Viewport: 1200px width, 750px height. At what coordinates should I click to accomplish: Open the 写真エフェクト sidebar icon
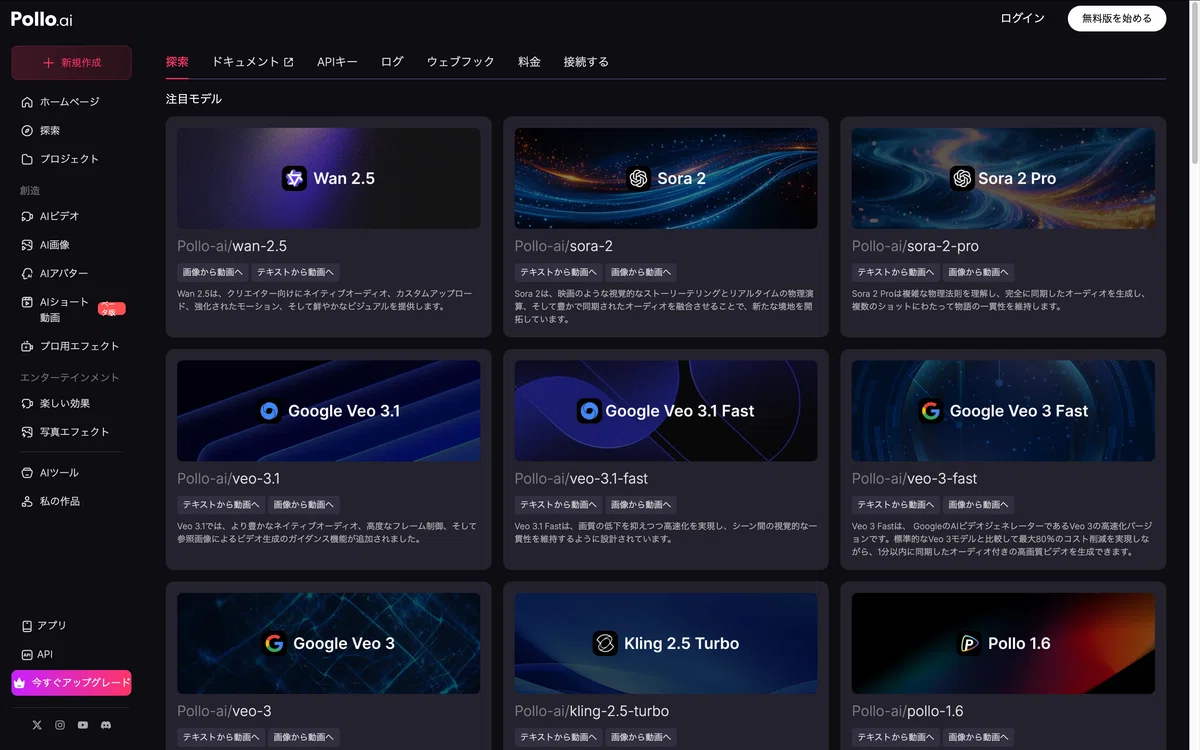27,432
